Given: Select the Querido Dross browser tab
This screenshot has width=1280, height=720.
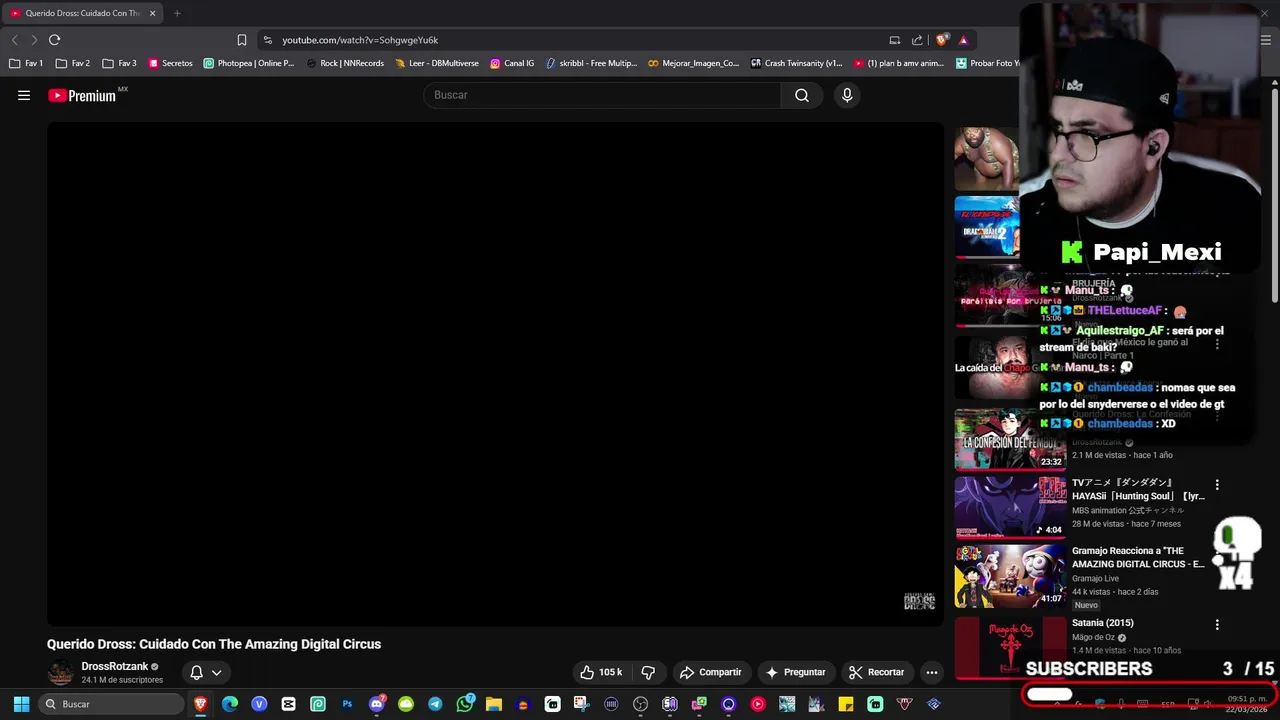Looking at the screenshot, I should click(84, 13).
